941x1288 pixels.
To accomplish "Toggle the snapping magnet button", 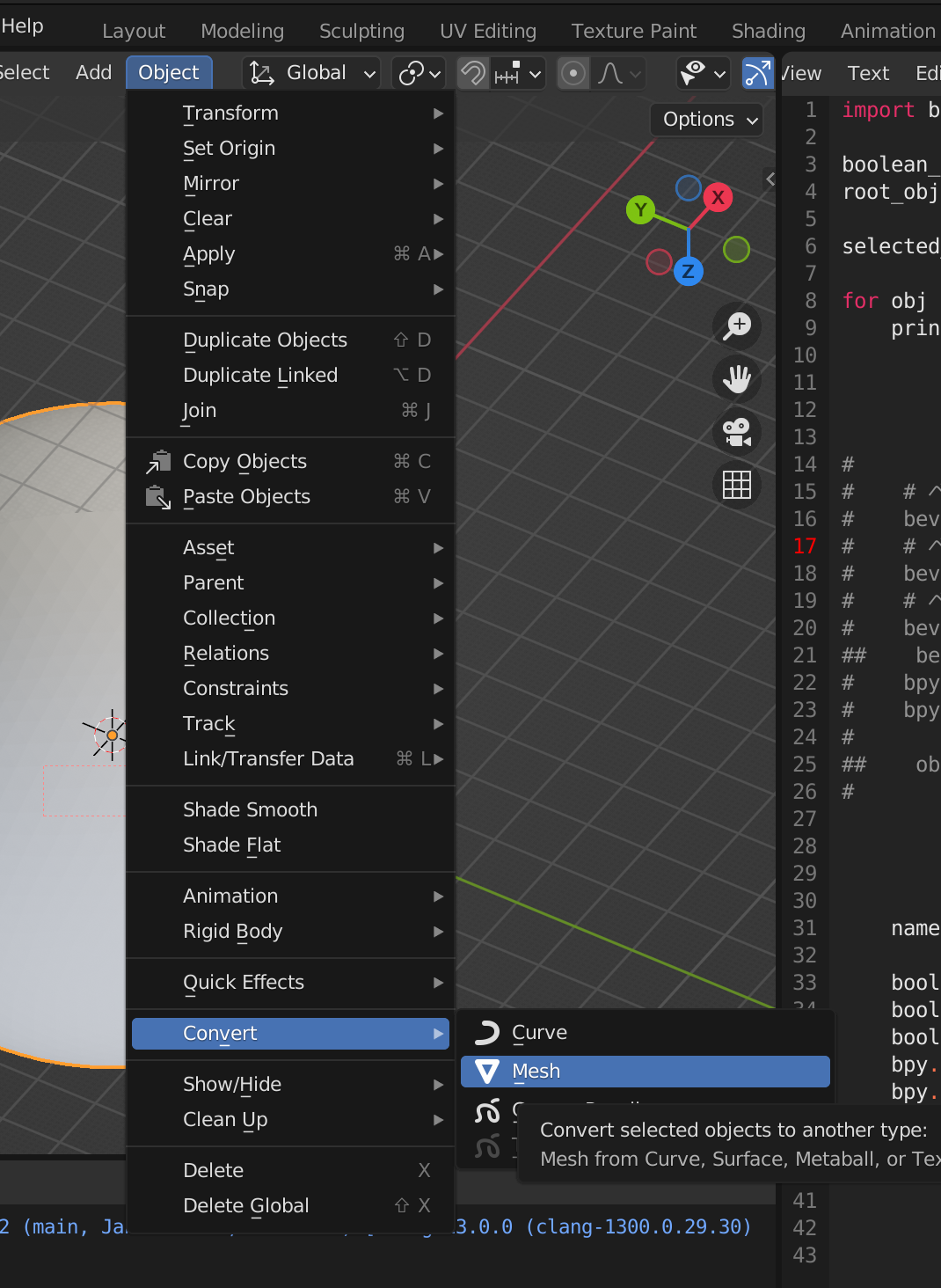I will 474,73.
